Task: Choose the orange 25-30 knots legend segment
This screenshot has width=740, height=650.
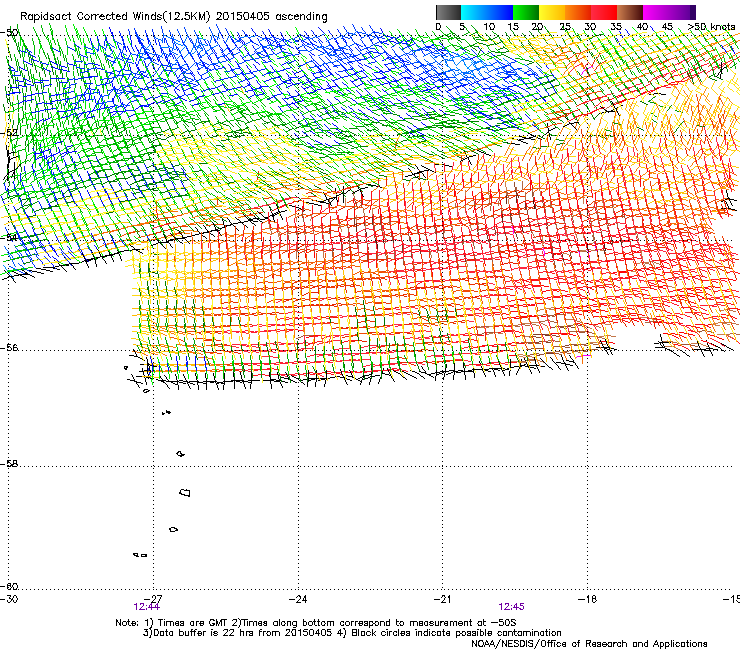Action: click(x=578, y=12)
